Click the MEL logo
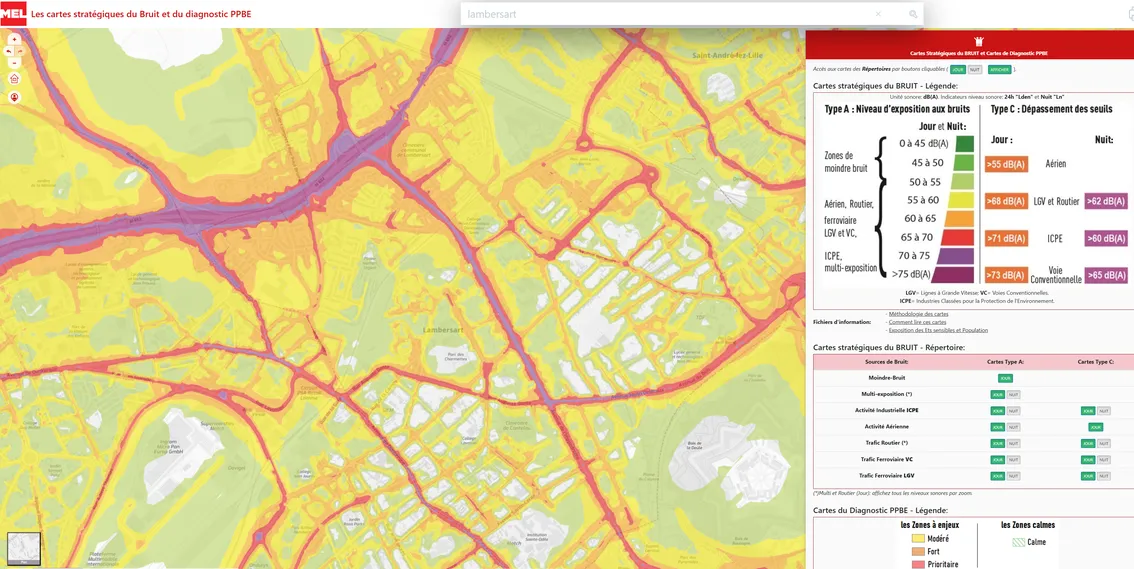The height and width of the screenshot is (569, 1134). pos(13,14)
